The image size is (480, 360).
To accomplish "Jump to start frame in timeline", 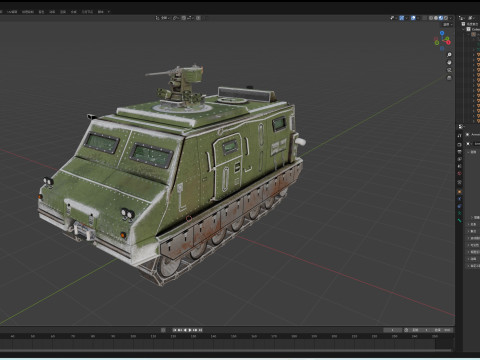I will tap(175, 330).
